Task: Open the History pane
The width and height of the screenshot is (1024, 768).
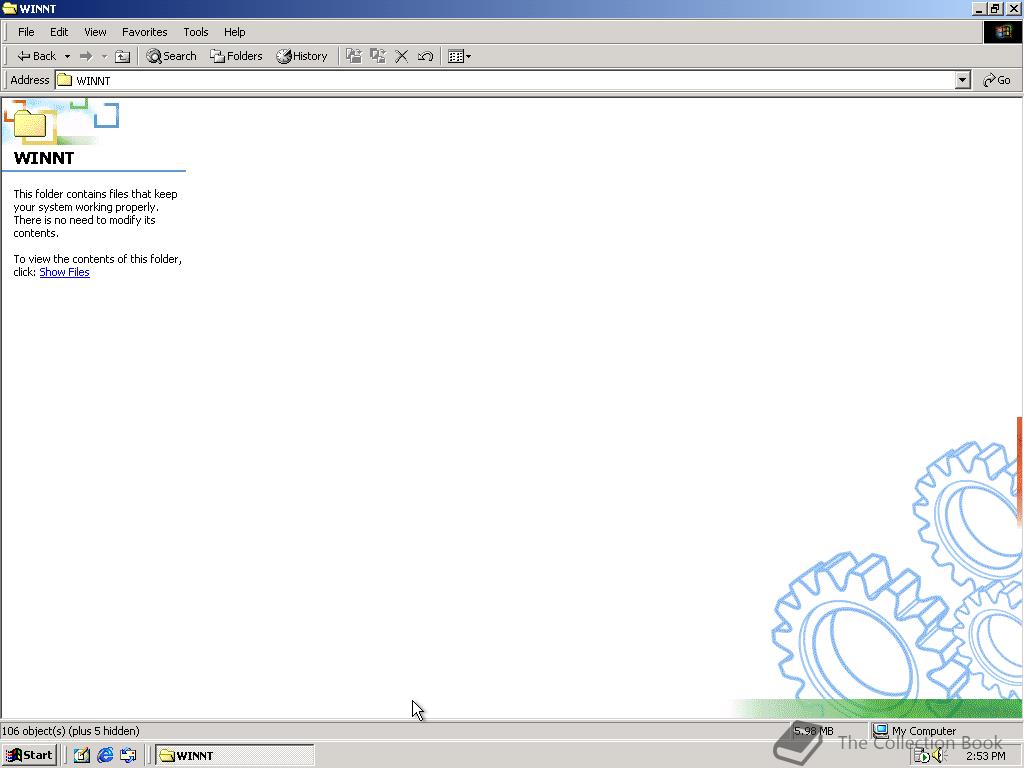Action: (x=302, y=56)
